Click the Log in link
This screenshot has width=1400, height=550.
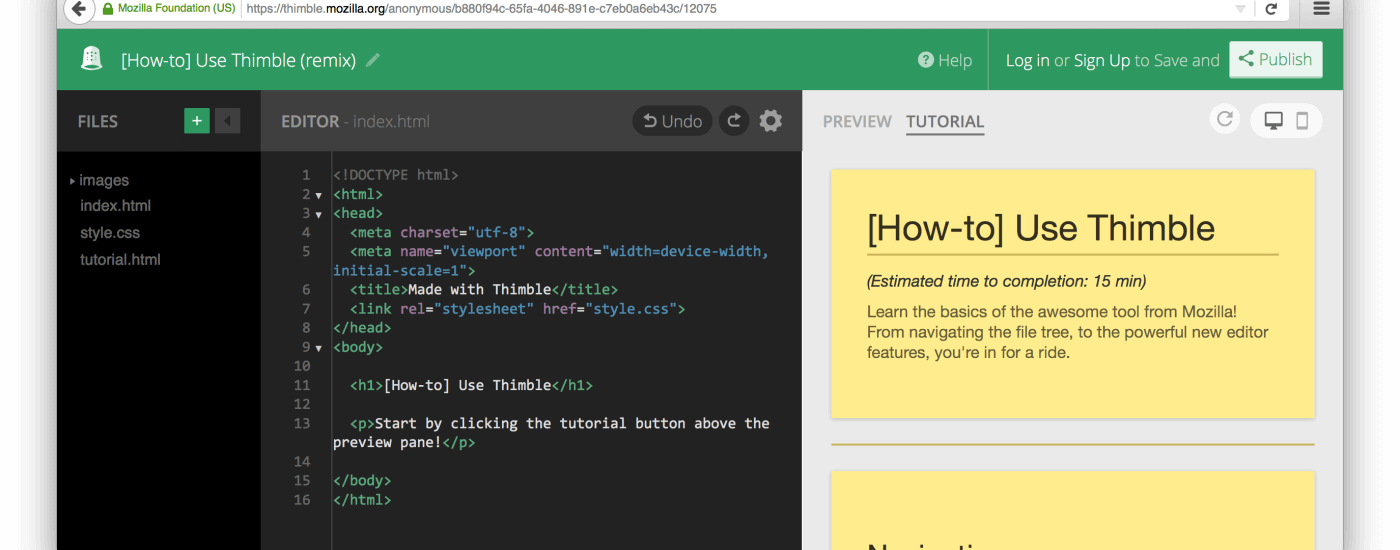[x=1027, y=60]
